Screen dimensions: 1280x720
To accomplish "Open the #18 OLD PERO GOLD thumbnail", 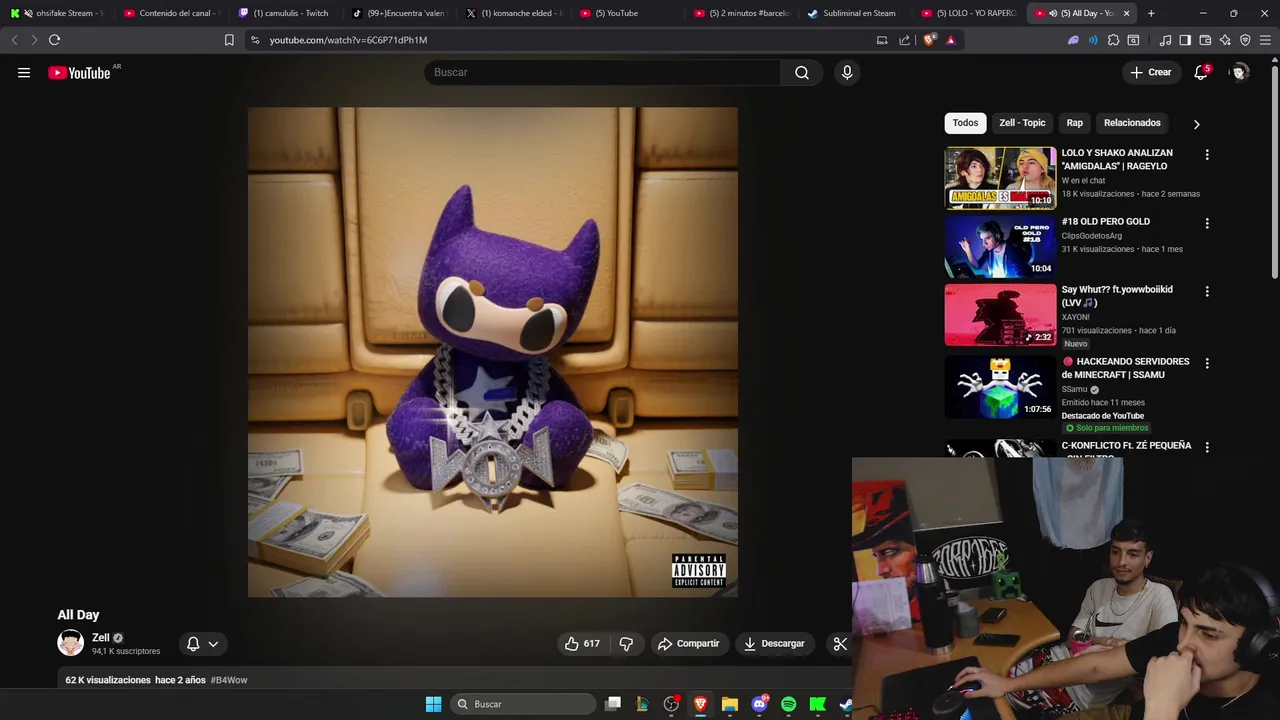I will coord(1000,246).
